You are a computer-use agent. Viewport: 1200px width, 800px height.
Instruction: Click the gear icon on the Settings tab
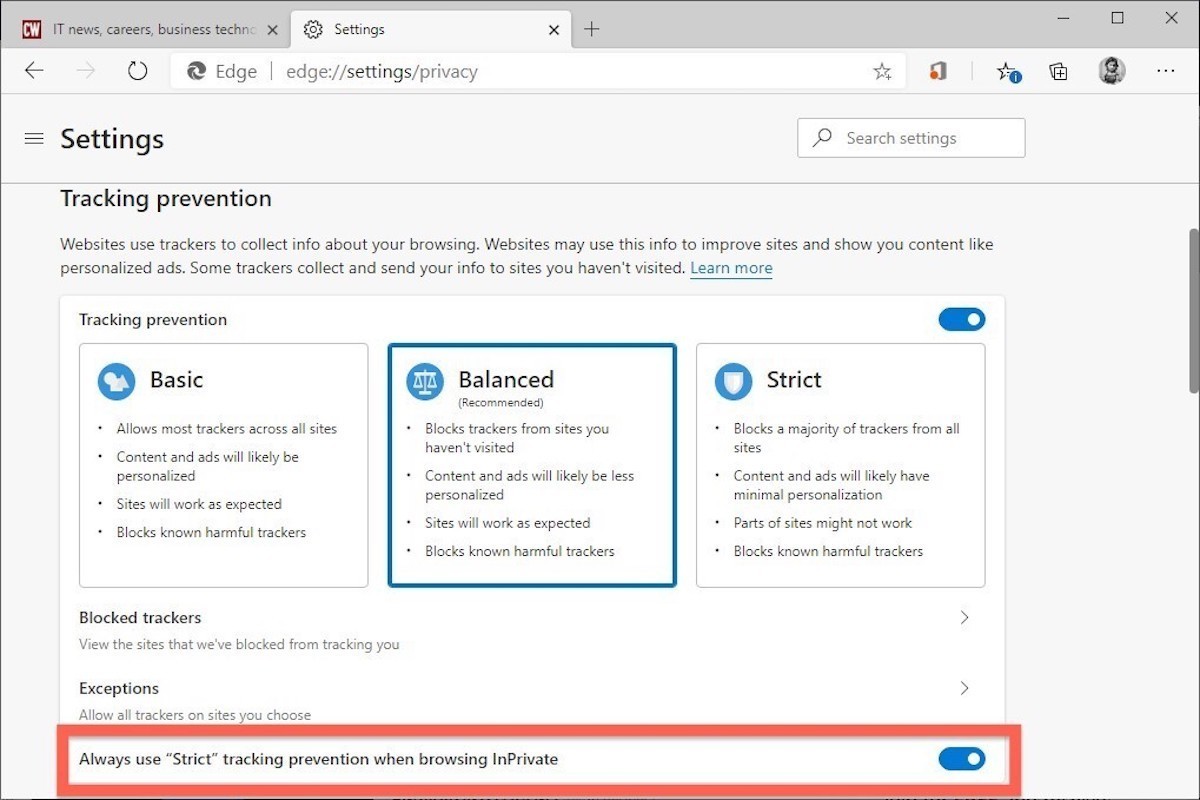tap(313, 29)
